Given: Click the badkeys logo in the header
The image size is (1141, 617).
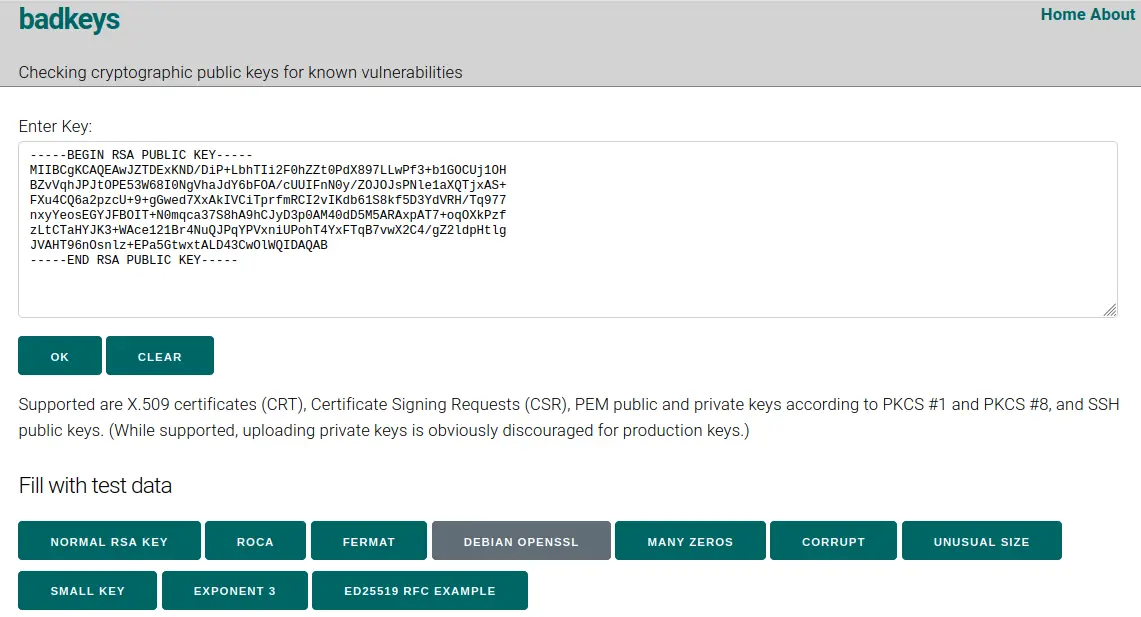Looking at the screenshot, I should (69, 20).
